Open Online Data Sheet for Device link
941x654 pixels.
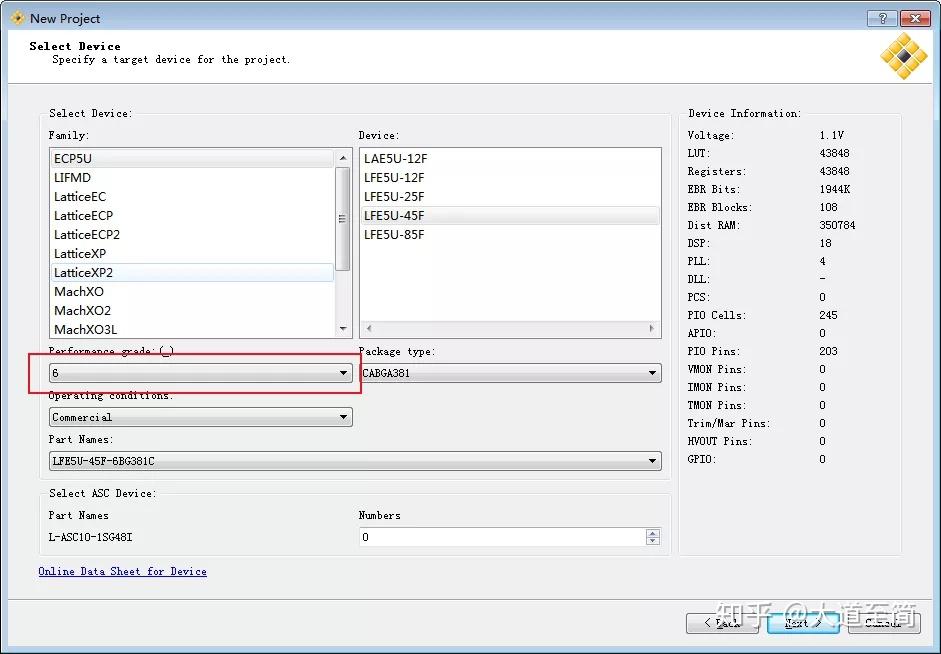(122, 571)
